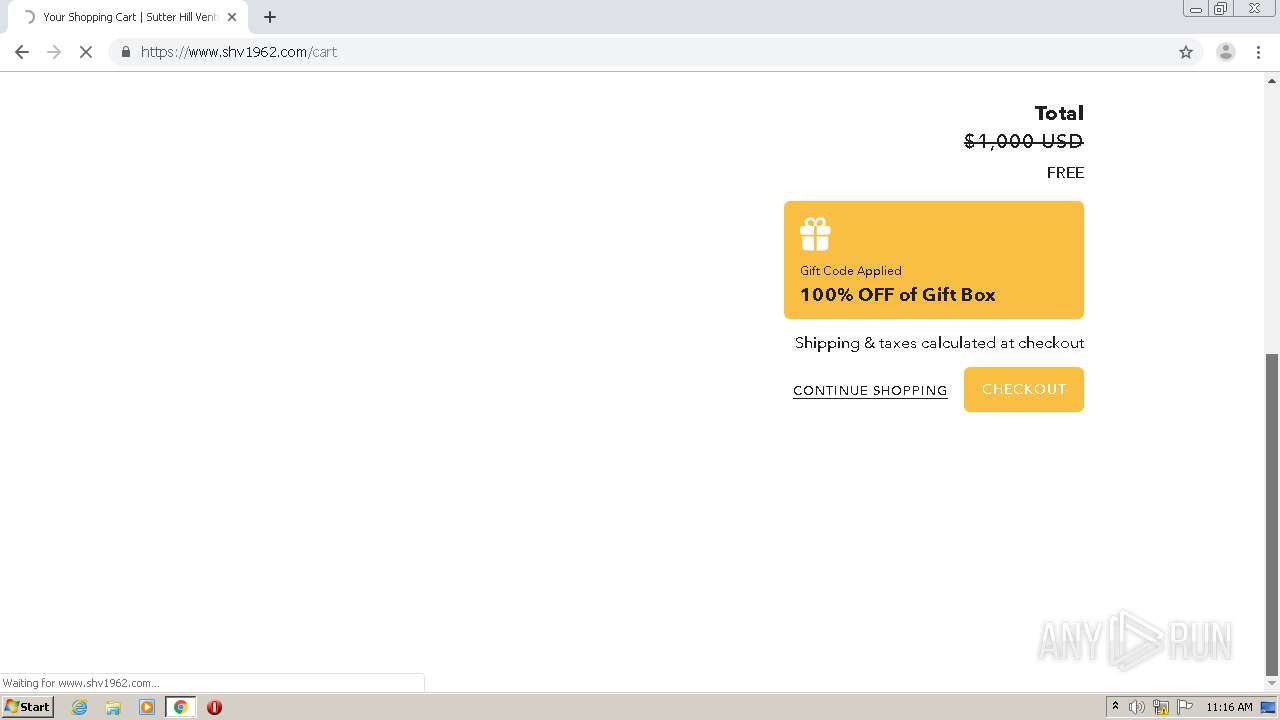Click the padlock site info icon

click(126, 52)
